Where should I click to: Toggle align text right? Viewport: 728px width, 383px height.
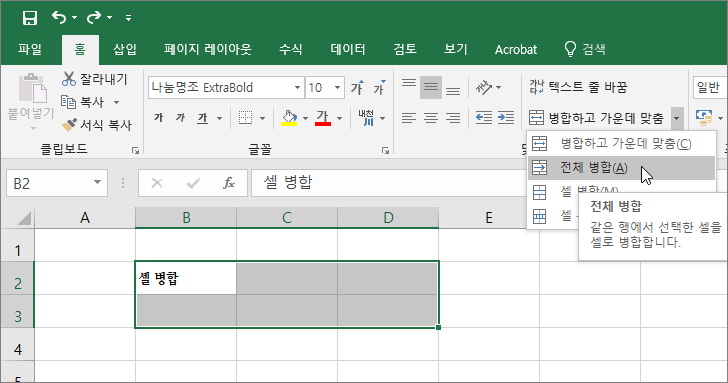pos(453,118)
